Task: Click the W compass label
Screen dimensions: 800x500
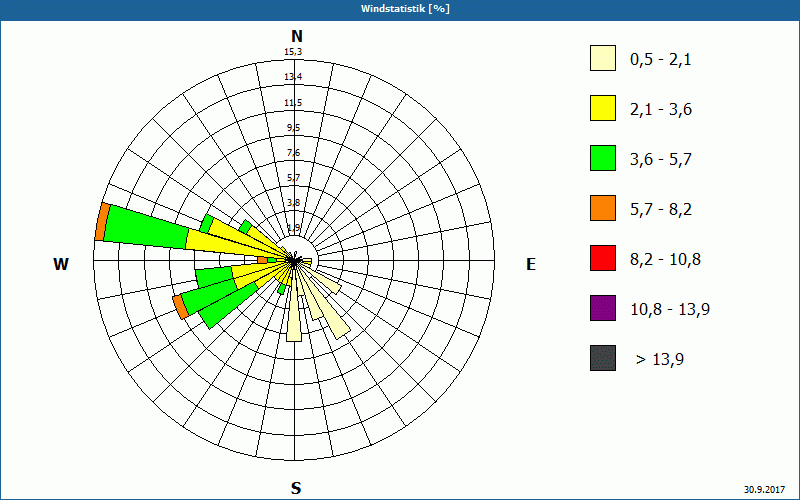Action: click(x=61, y=264)
